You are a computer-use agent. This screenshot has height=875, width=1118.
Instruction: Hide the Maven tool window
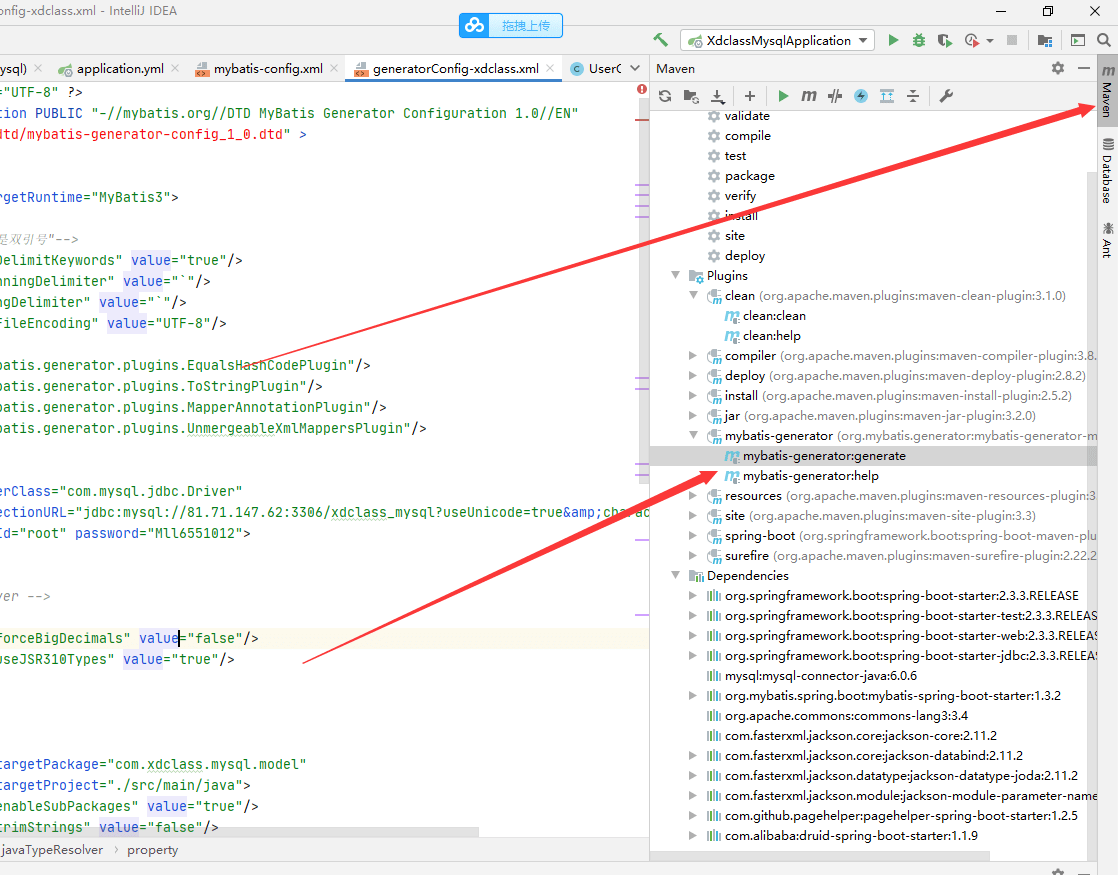[1084, 68]
